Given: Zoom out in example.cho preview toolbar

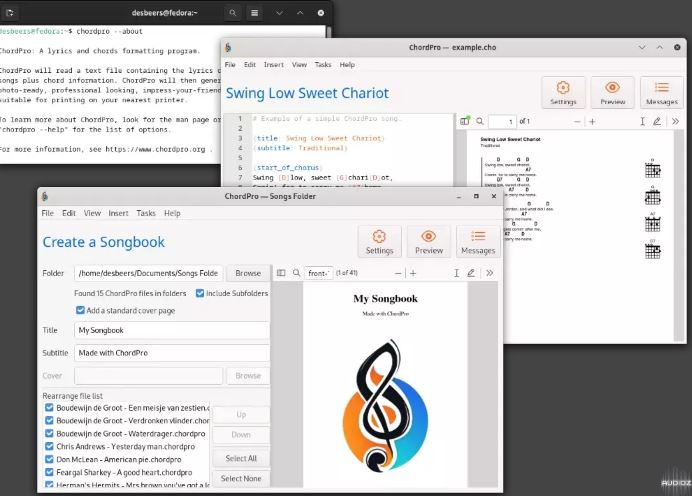Looking at the screenshot, I should 577,121.
